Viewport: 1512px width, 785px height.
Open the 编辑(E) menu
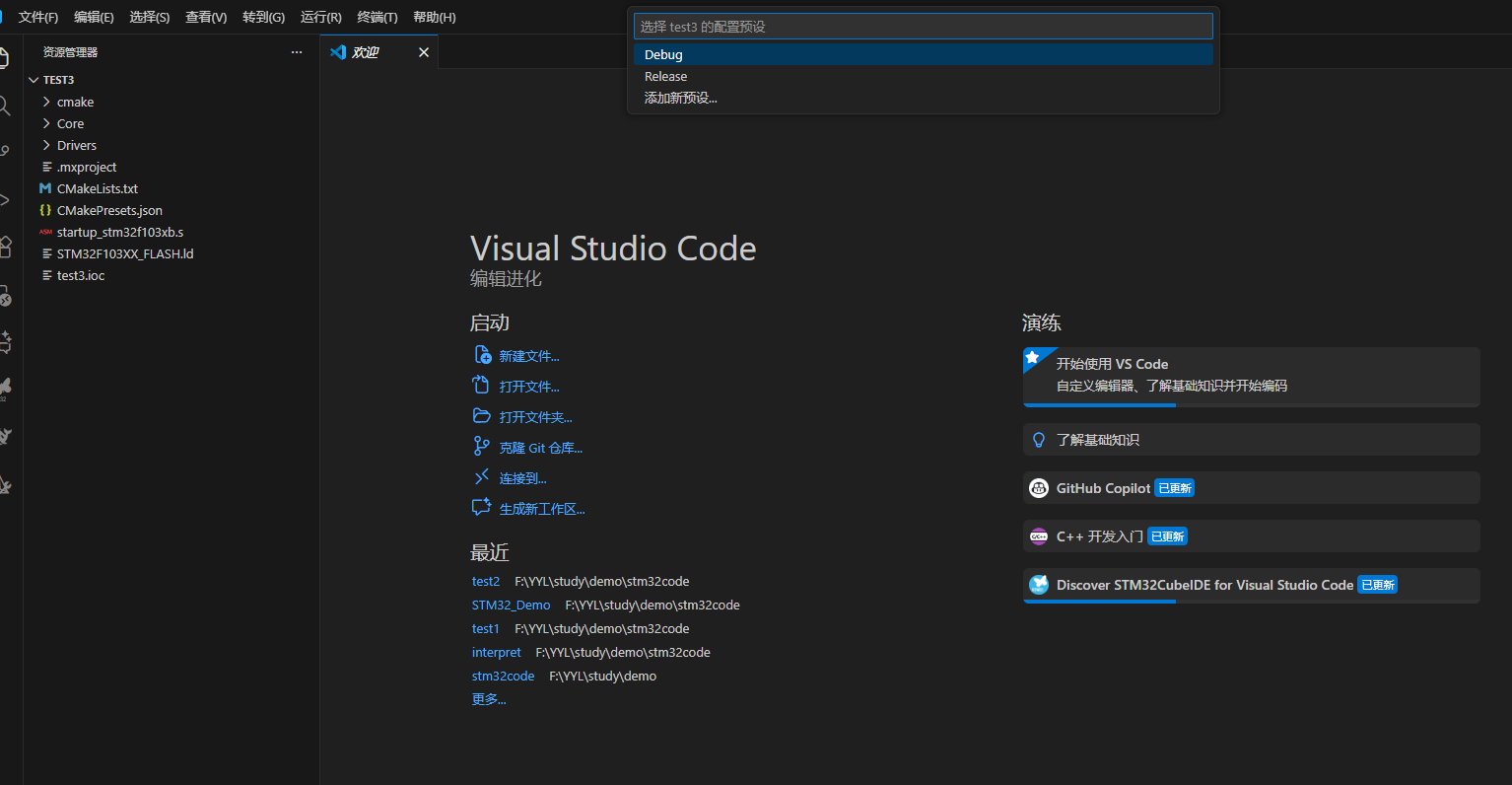(x=94, y=17)
